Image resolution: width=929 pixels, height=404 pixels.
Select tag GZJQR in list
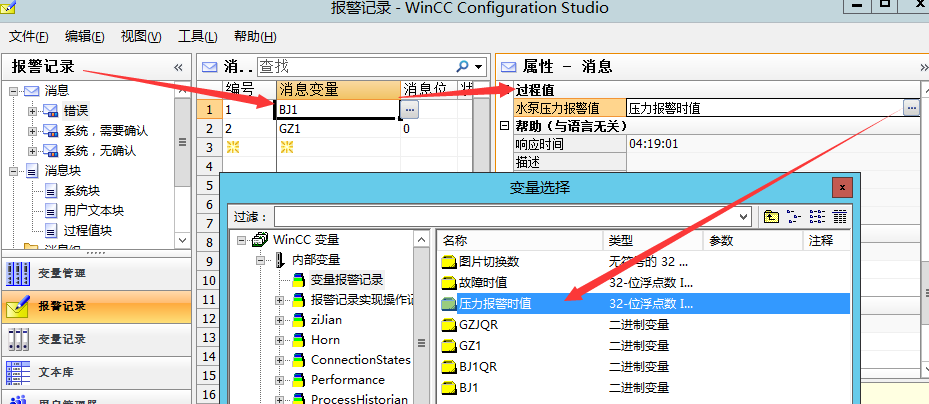(479, 325)
